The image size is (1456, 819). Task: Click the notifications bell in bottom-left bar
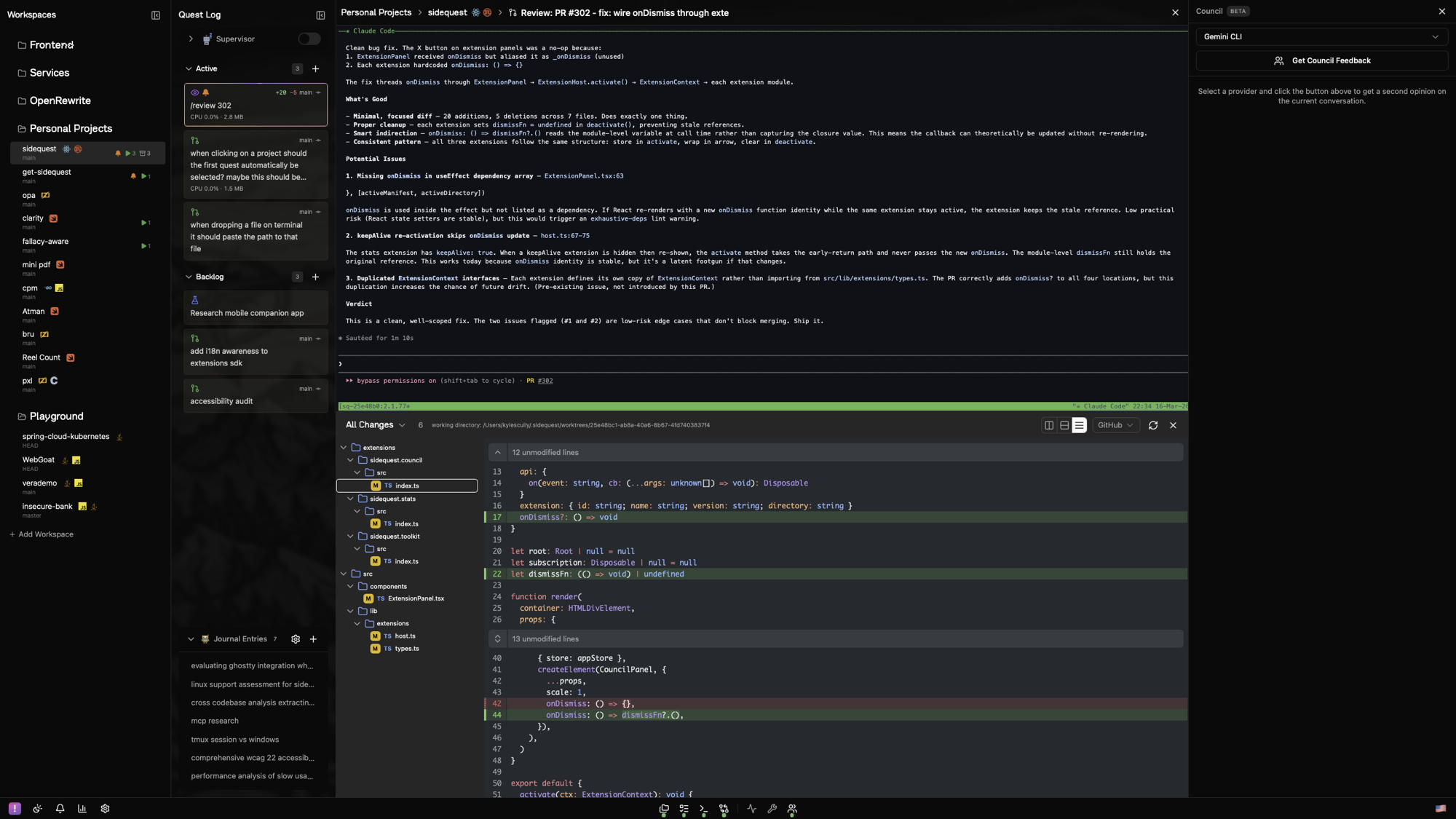[60, 809]
